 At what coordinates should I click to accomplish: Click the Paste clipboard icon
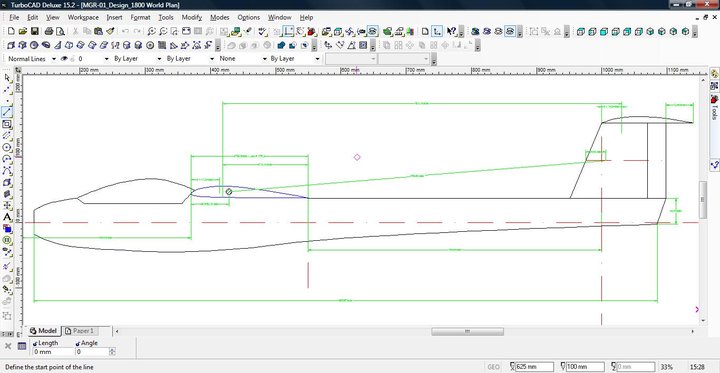pos(98,31)
